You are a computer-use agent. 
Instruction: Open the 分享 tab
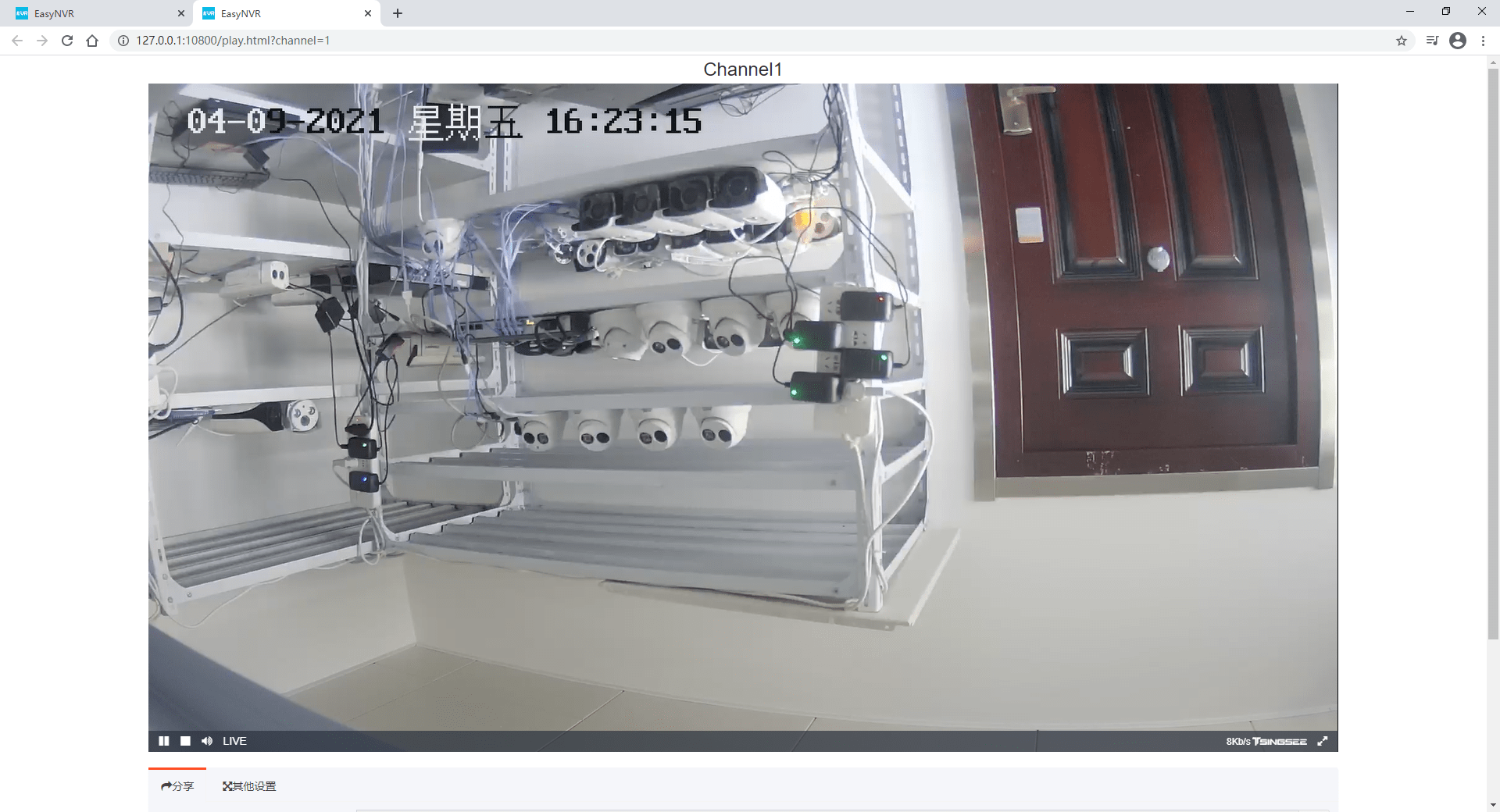[x=177, y=786]
